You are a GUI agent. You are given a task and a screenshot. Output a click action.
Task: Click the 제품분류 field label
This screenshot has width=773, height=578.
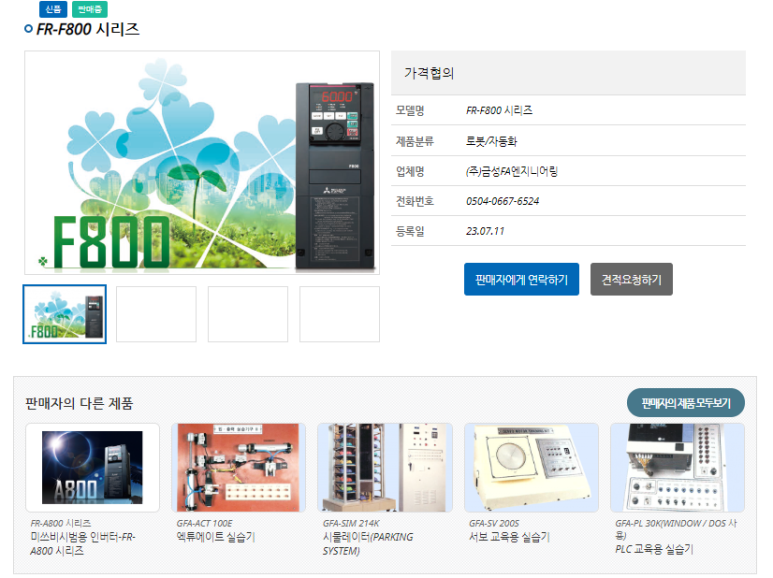(x=415, y=141)
